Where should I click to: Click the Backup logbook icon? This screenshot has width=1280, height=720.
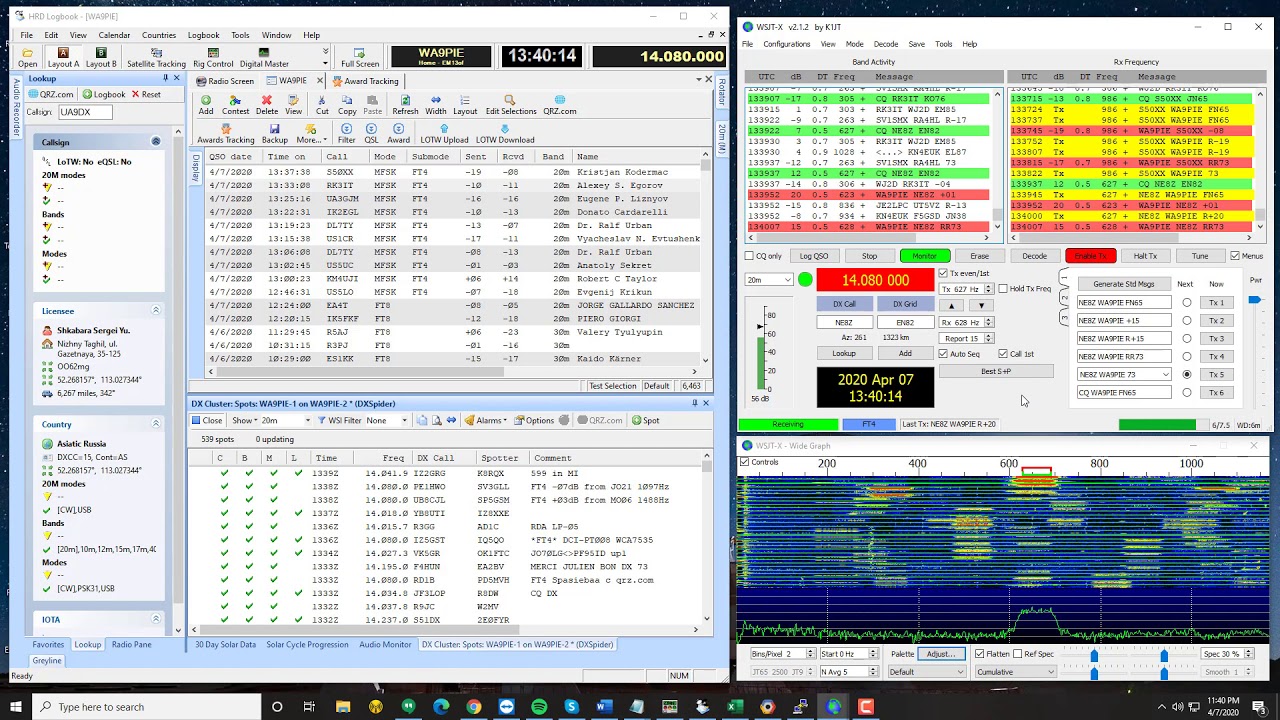click(x=275, y=134)
